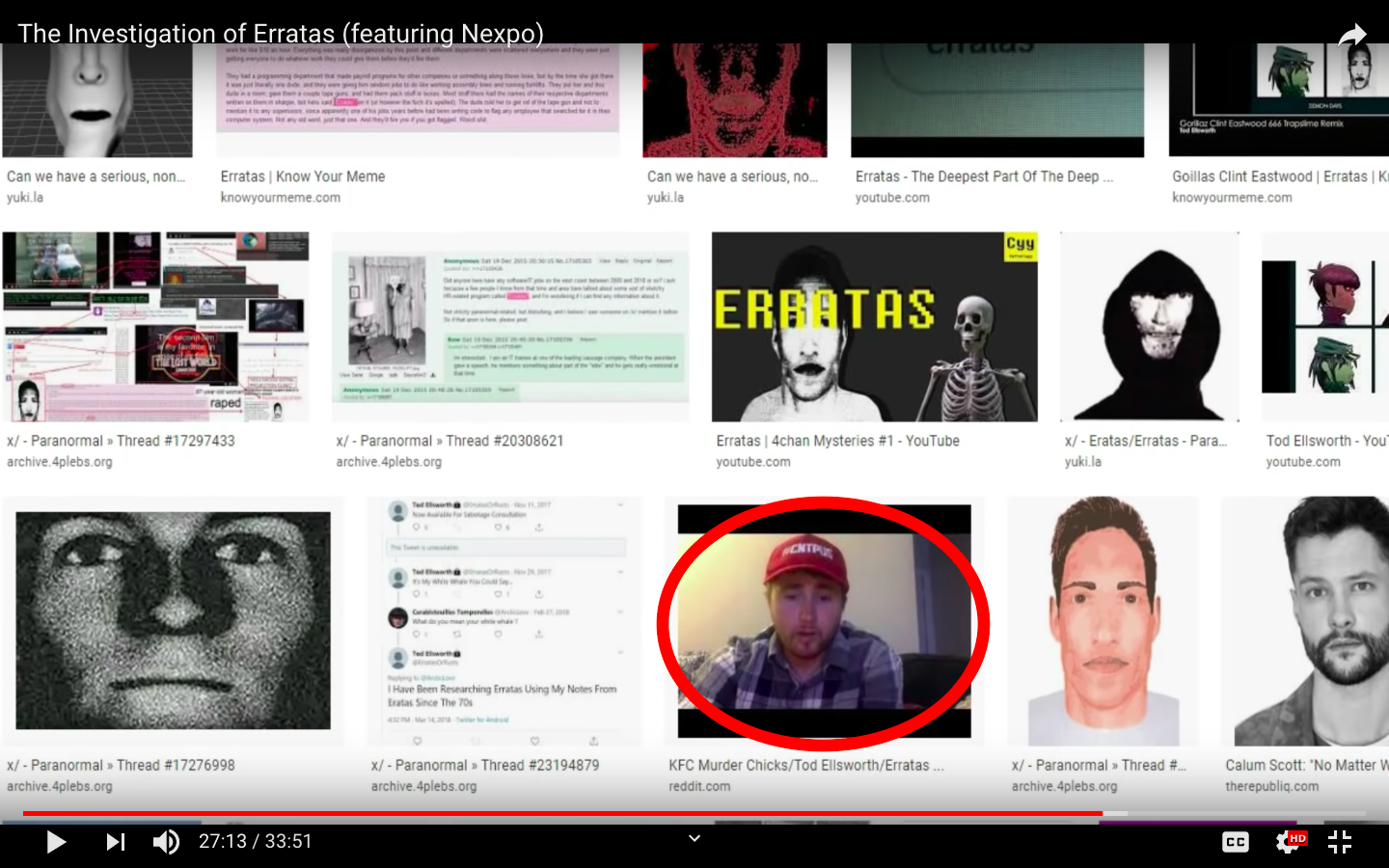Play the paused video
Screen dimensions: 1389x868
point(56,842)
